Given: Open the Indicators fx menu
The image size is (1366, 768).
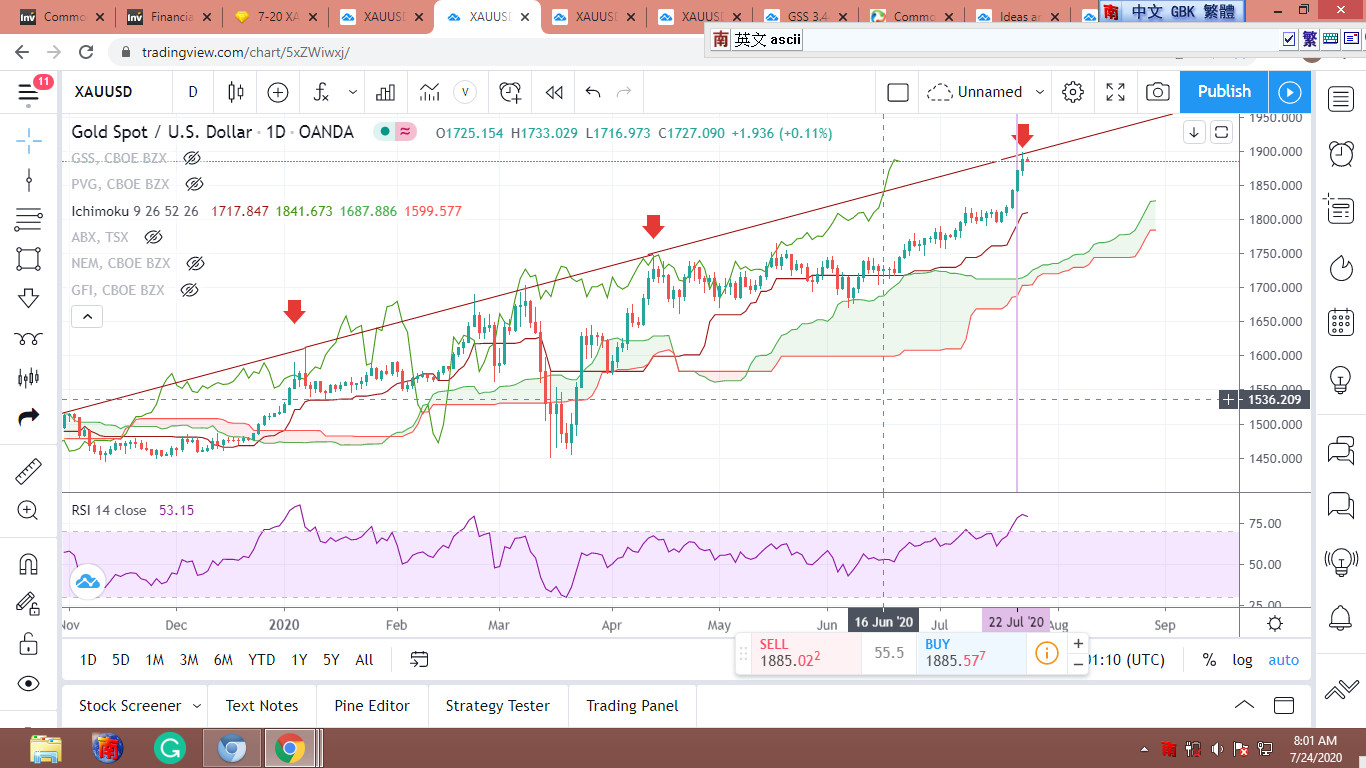Looking at the screenshot, I should coord(322,92).
